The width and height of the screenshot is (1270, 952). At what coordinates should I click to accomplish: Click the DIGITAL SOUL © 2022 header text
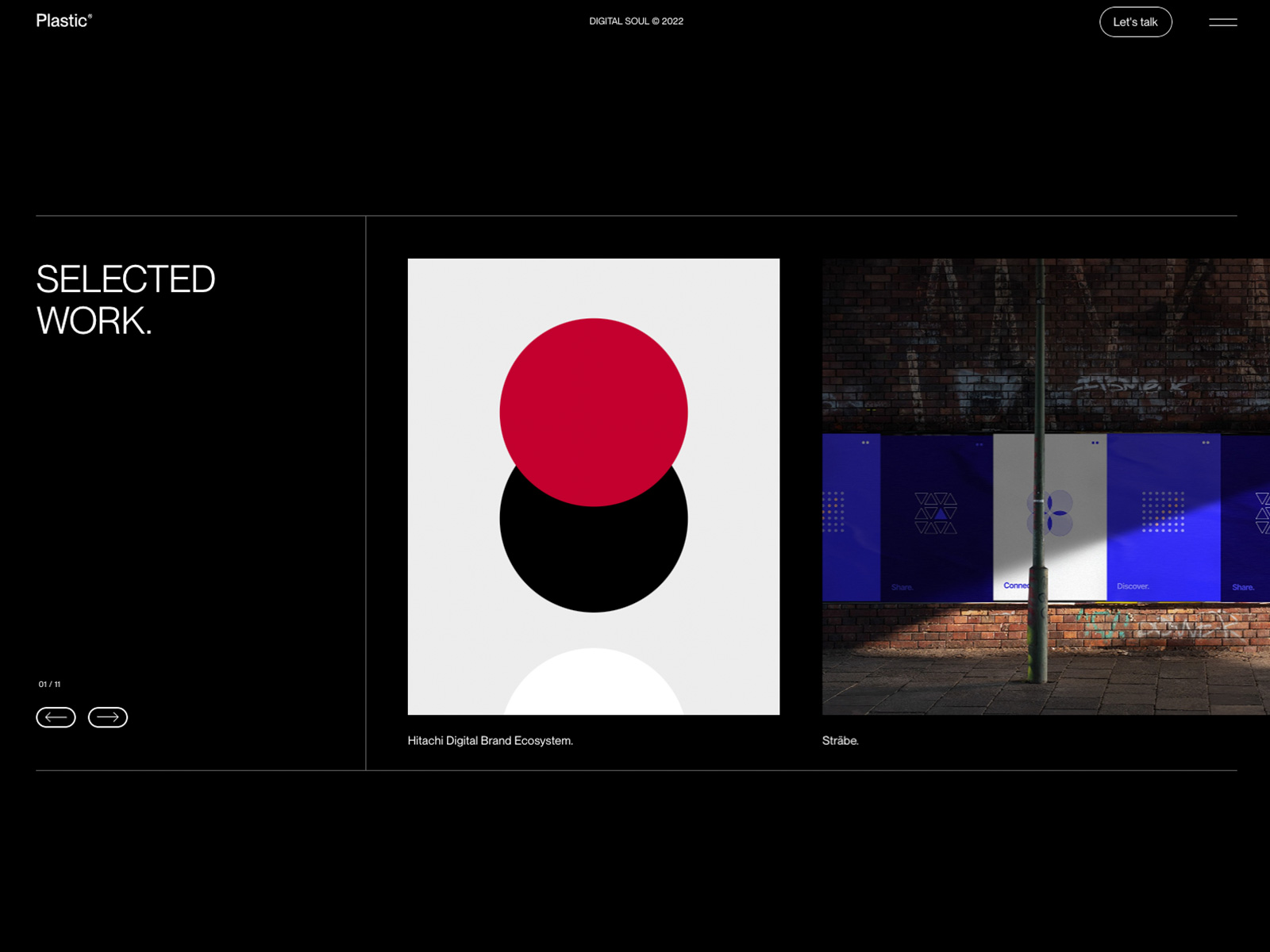[x=636, y=21]
